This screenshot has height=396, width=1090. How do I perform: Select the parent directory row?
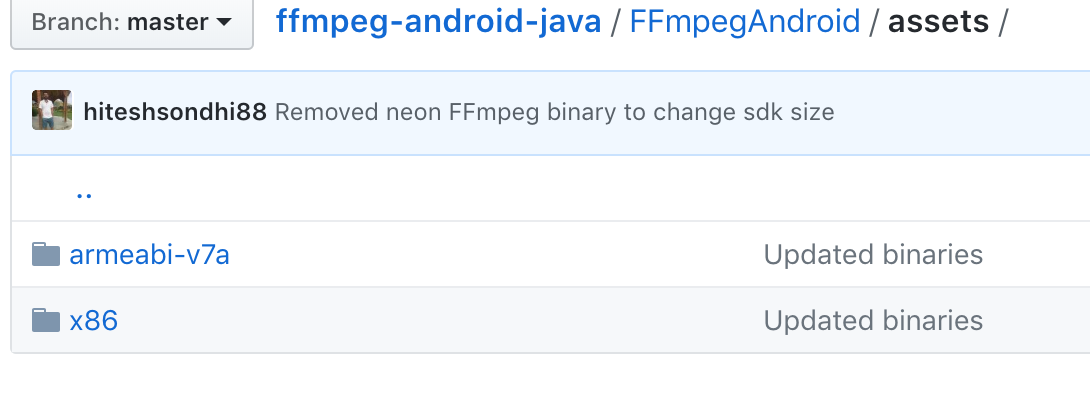point(551,189)
